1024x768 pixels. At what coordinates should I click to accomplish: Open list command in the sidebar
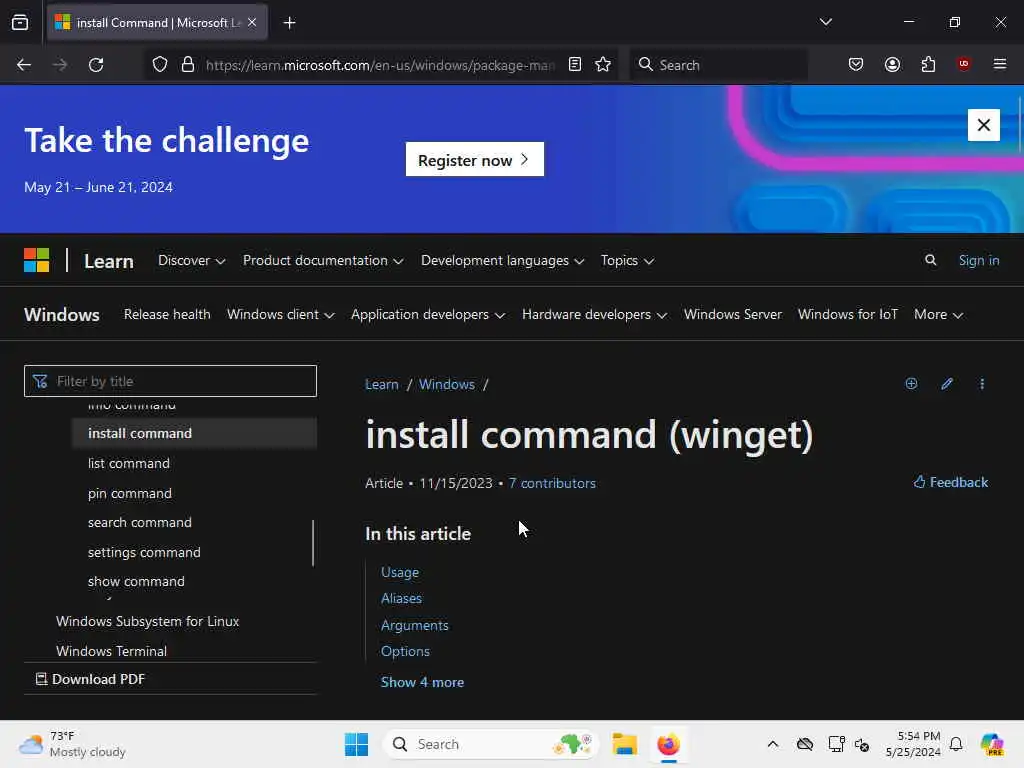click(x=129, y=463)
